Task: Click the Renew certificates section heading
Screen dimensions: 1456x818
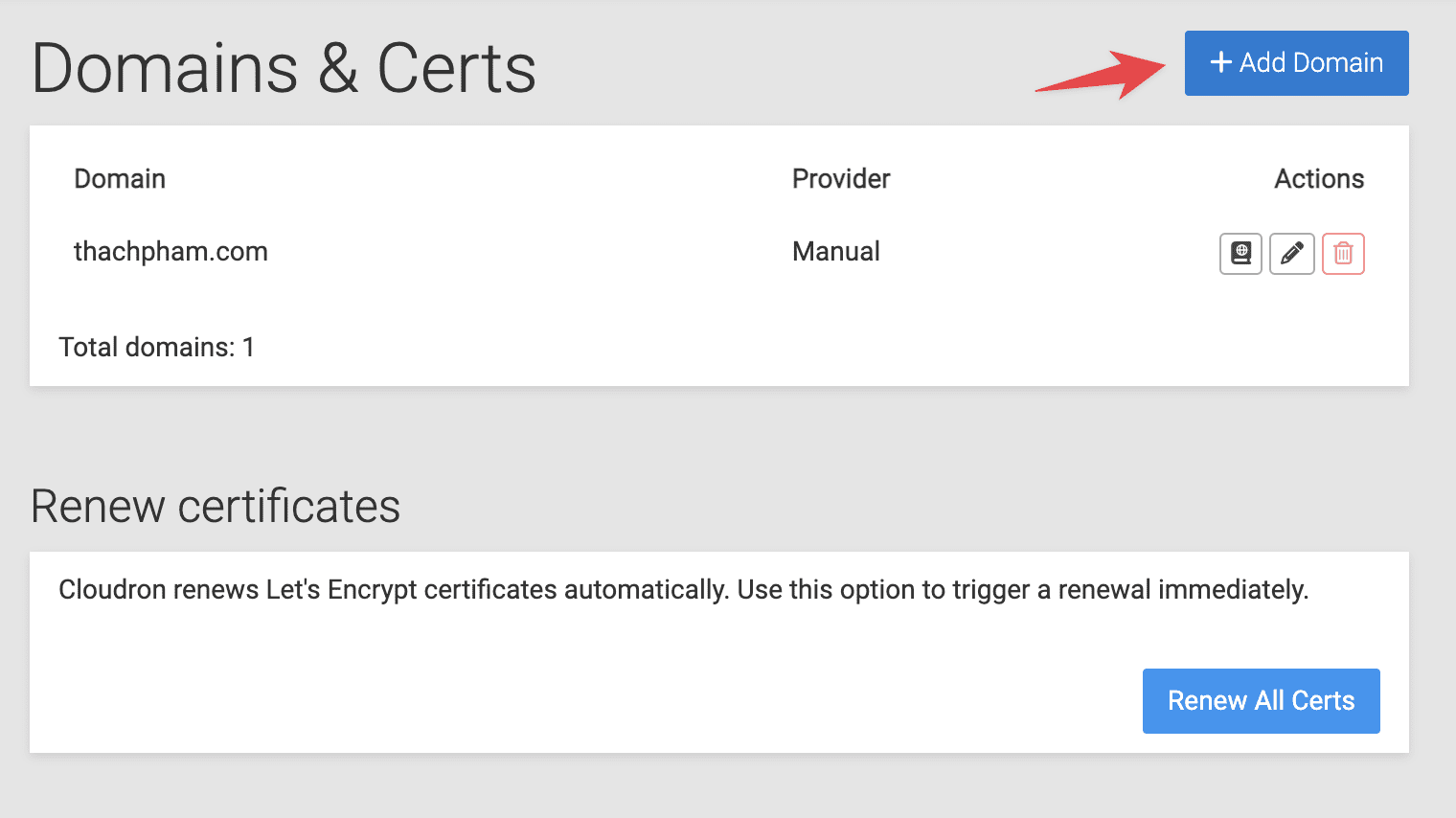Action: pyautogui.click(x=216, y=507)
